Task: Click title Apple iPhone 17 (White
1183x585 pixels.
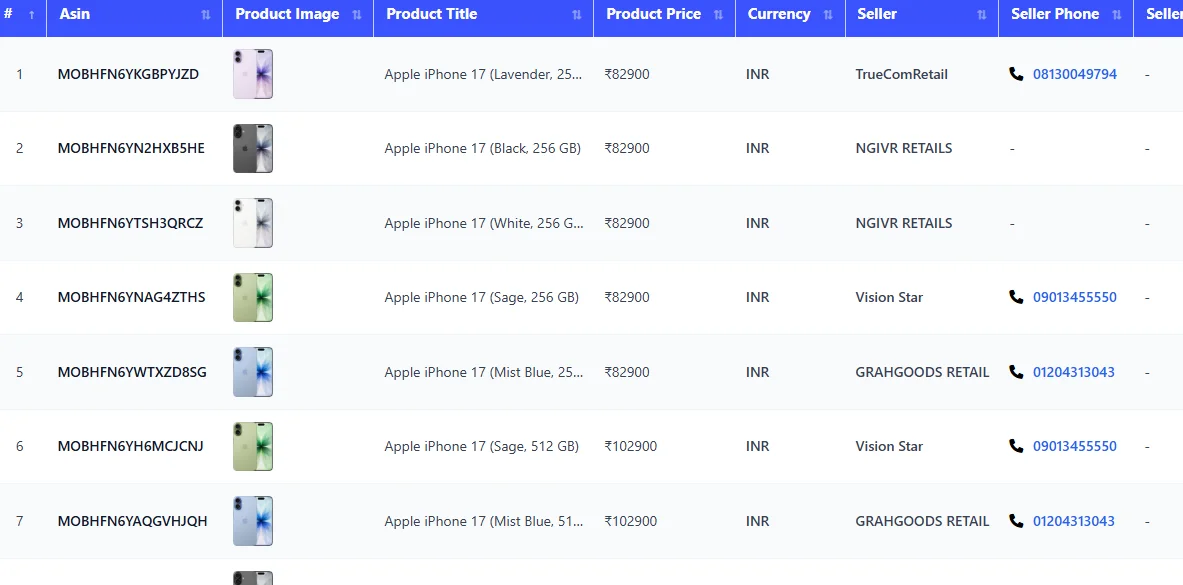Action: coord(484,223)
